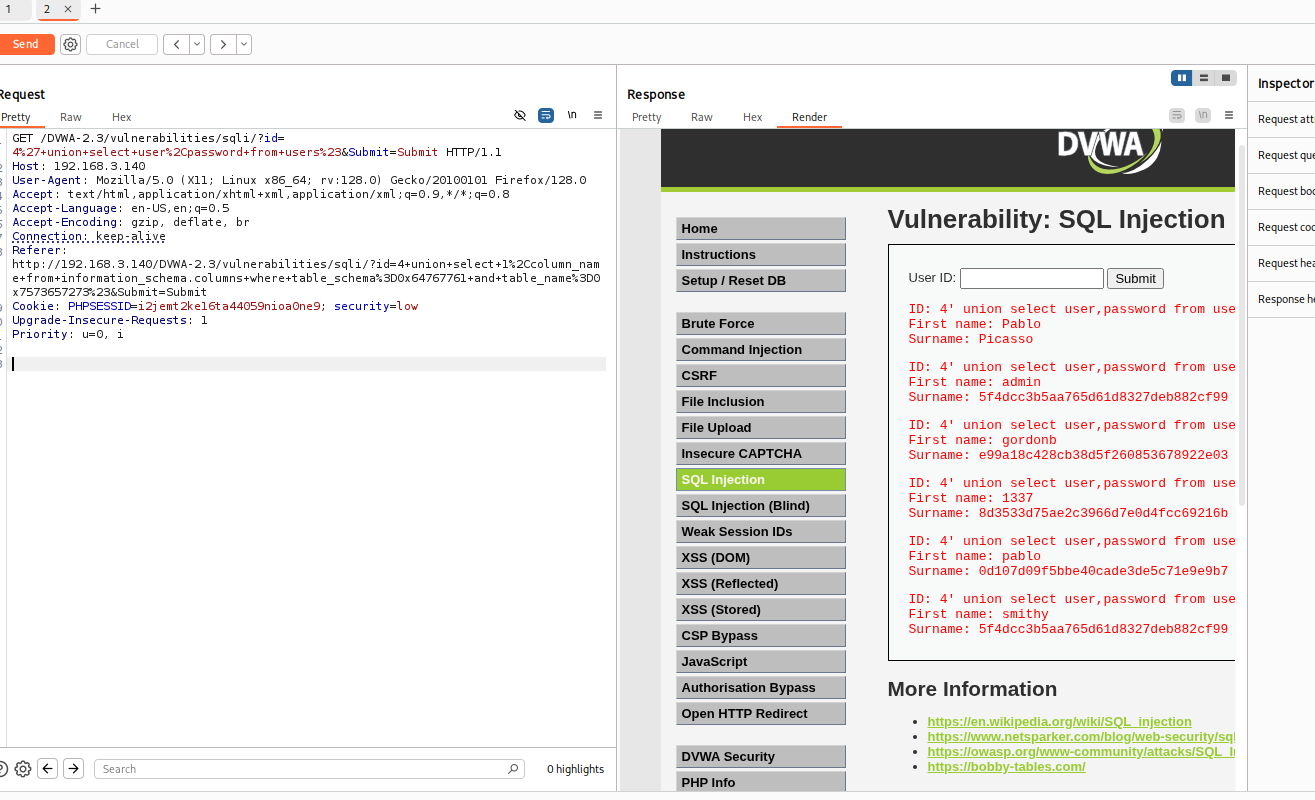Expand Request cookies in Inspector
1315x800 pixels.
coord(1282,227)
